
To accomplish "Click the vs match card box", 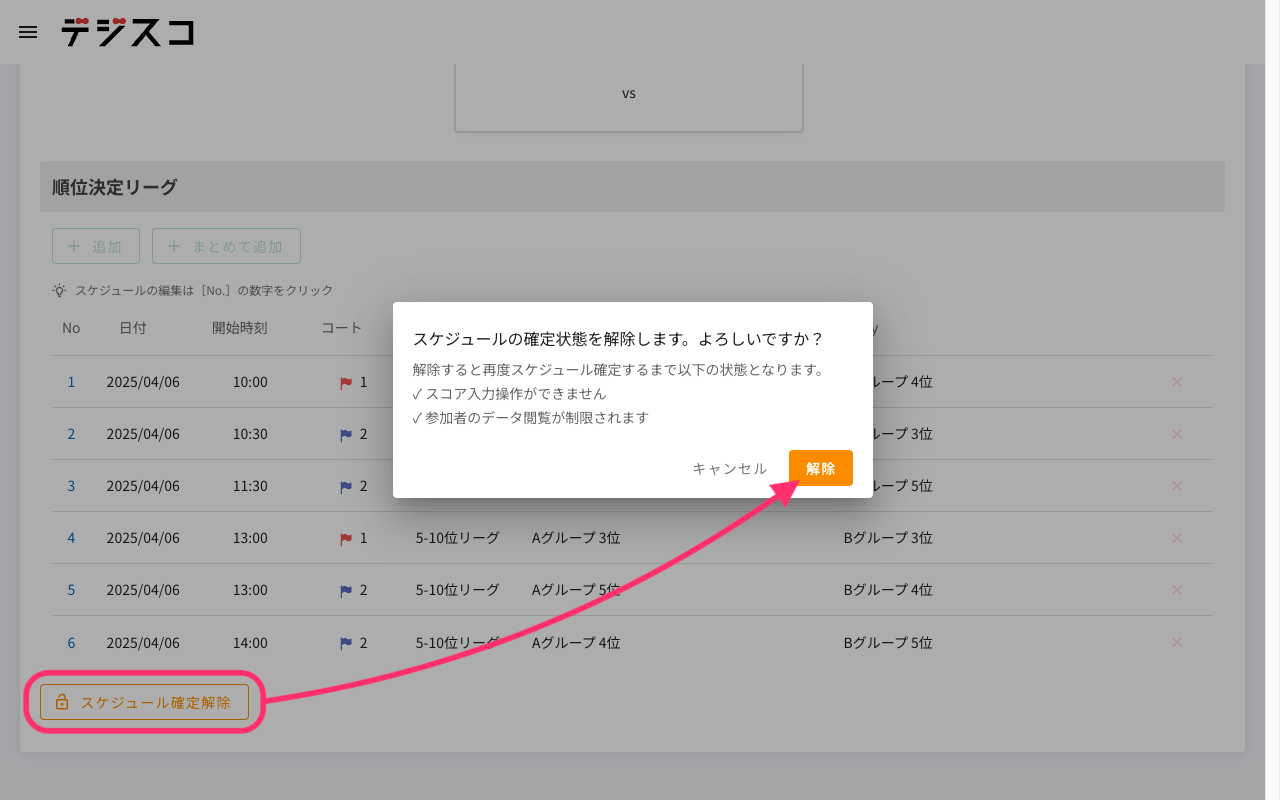I will (629, 94).
